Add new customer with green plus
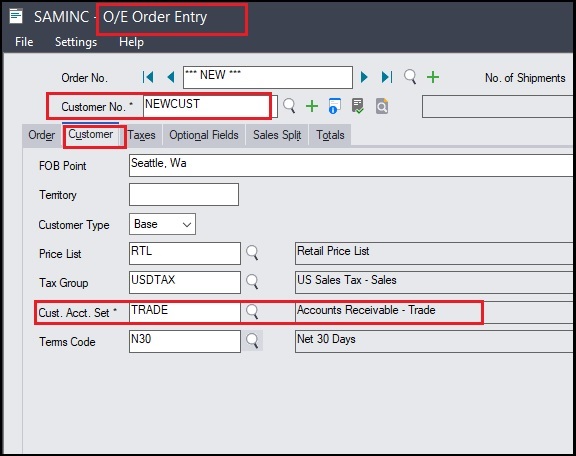576x456 pixels. click(312, 106)
